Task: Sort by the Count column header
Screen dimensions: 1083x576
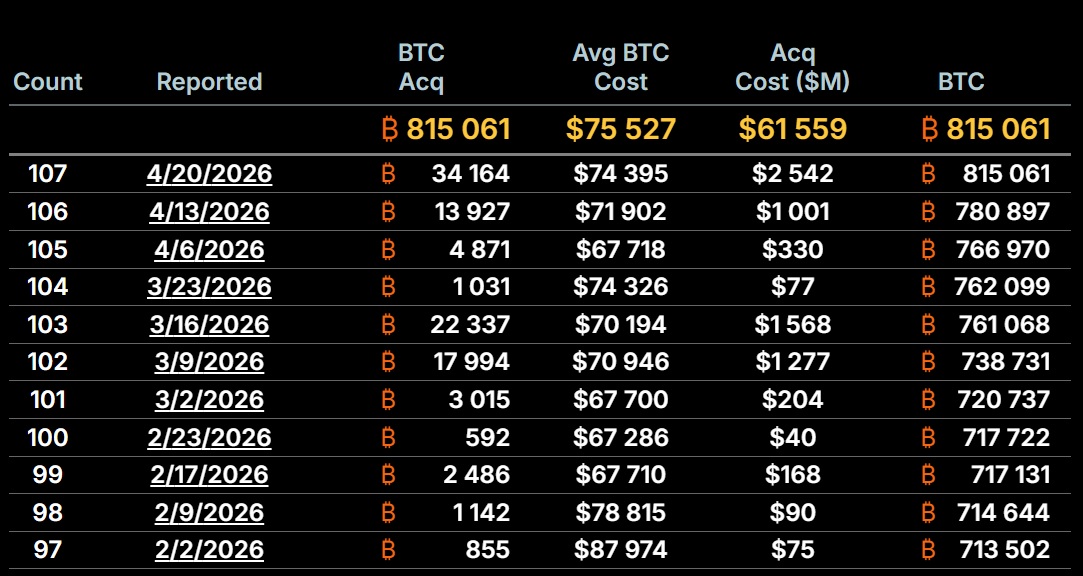Action: pos(48,82)
